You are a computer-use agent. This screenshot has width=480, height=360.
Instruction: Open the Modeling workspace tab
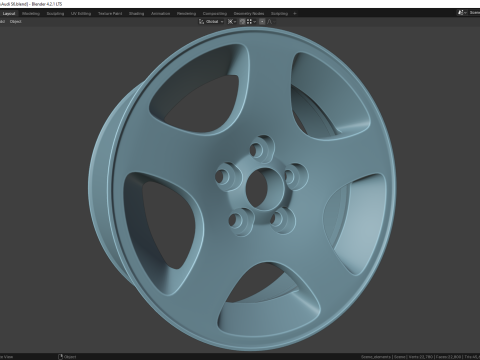pyautogui.click(x=31, y=14)
